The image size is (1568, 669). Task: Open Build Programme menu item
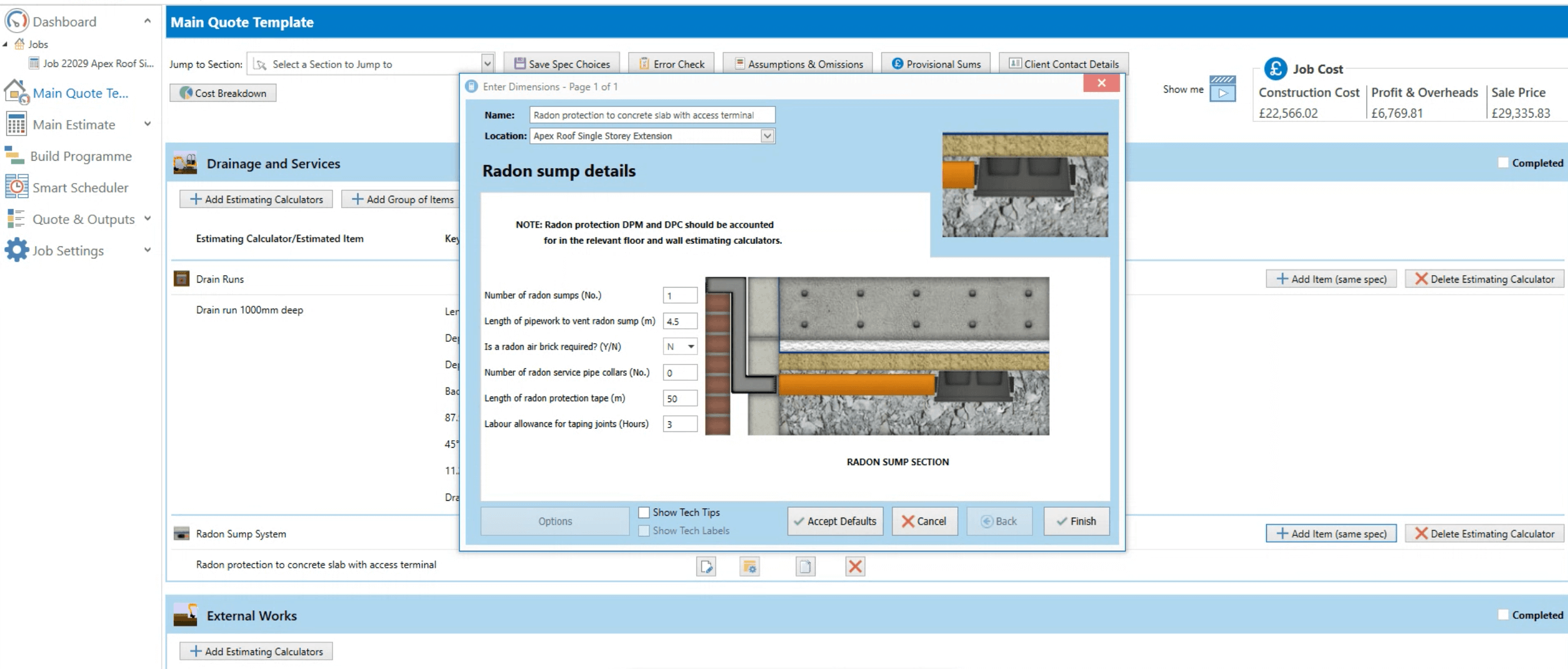82,156
